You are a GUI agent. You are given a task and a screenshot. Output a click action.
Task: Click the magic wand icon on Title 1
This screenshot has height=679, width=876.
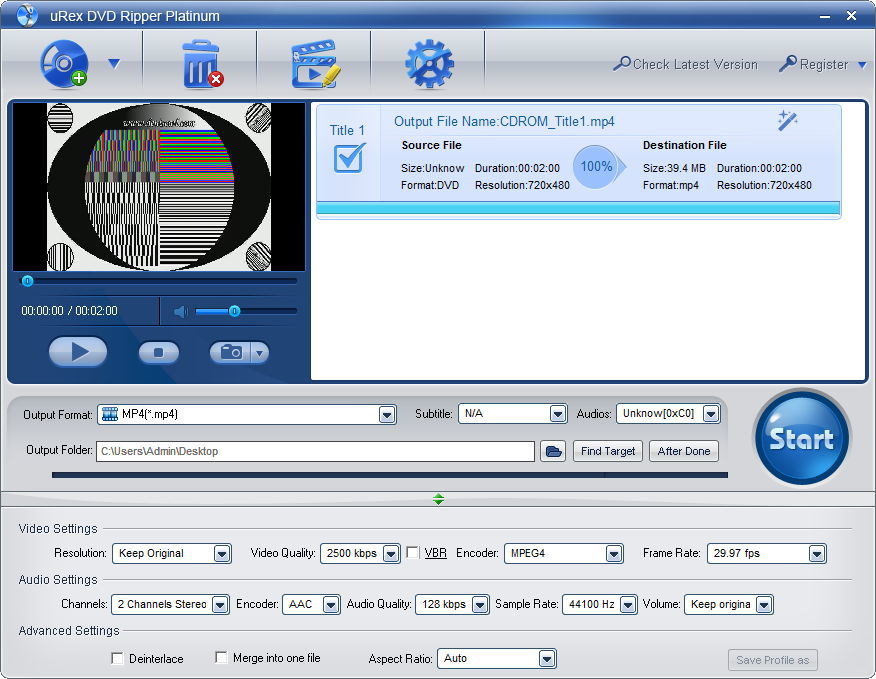pyautogui.click(x=787, y=120)
